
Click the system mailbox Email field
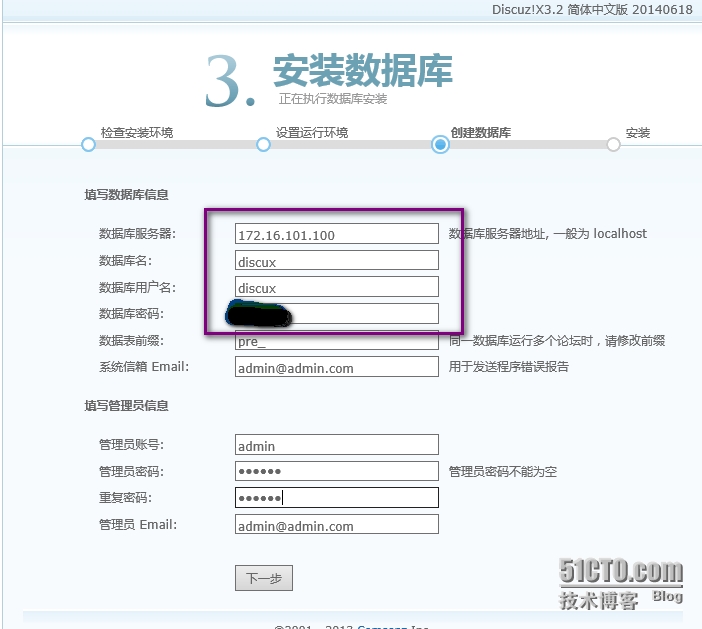pyautogui.click(x=337, y=367)
